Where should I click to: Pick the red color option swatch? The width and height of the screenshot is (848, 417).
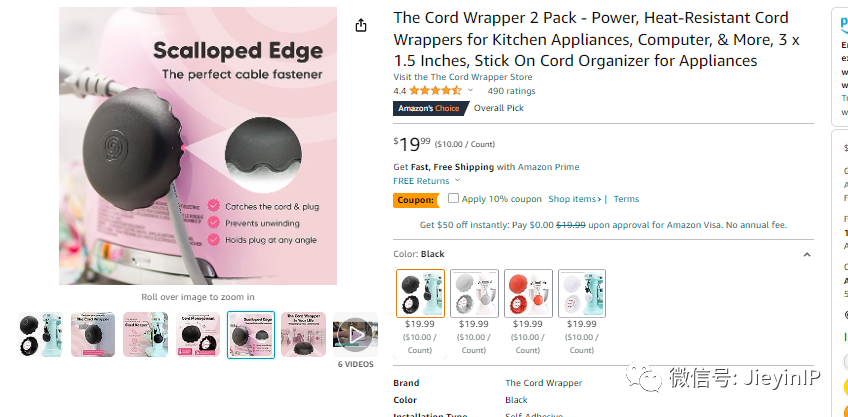tap(528, 294)
